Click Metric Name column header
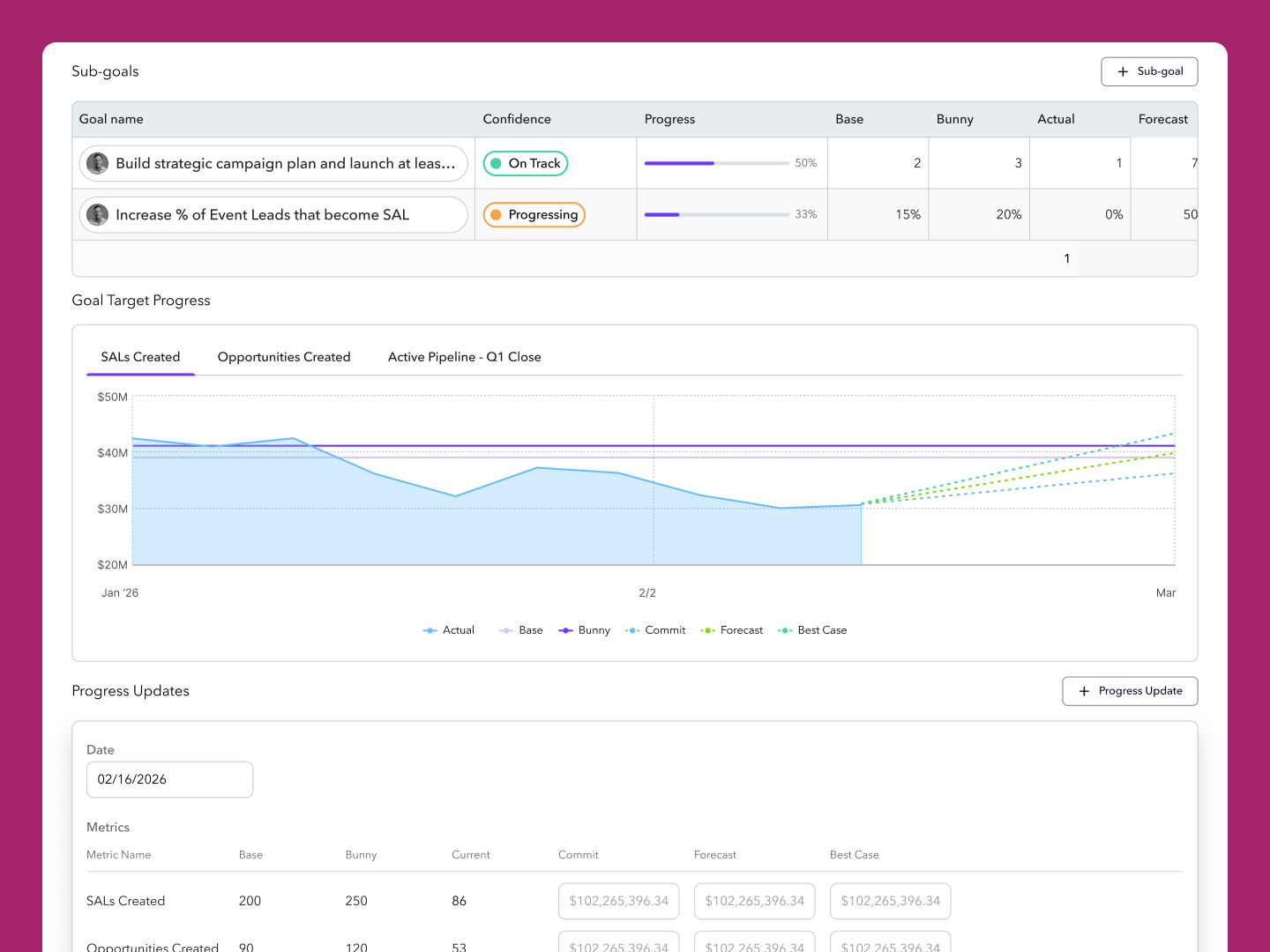Viewport: 1270px width, 952px height. pos(119,855)
